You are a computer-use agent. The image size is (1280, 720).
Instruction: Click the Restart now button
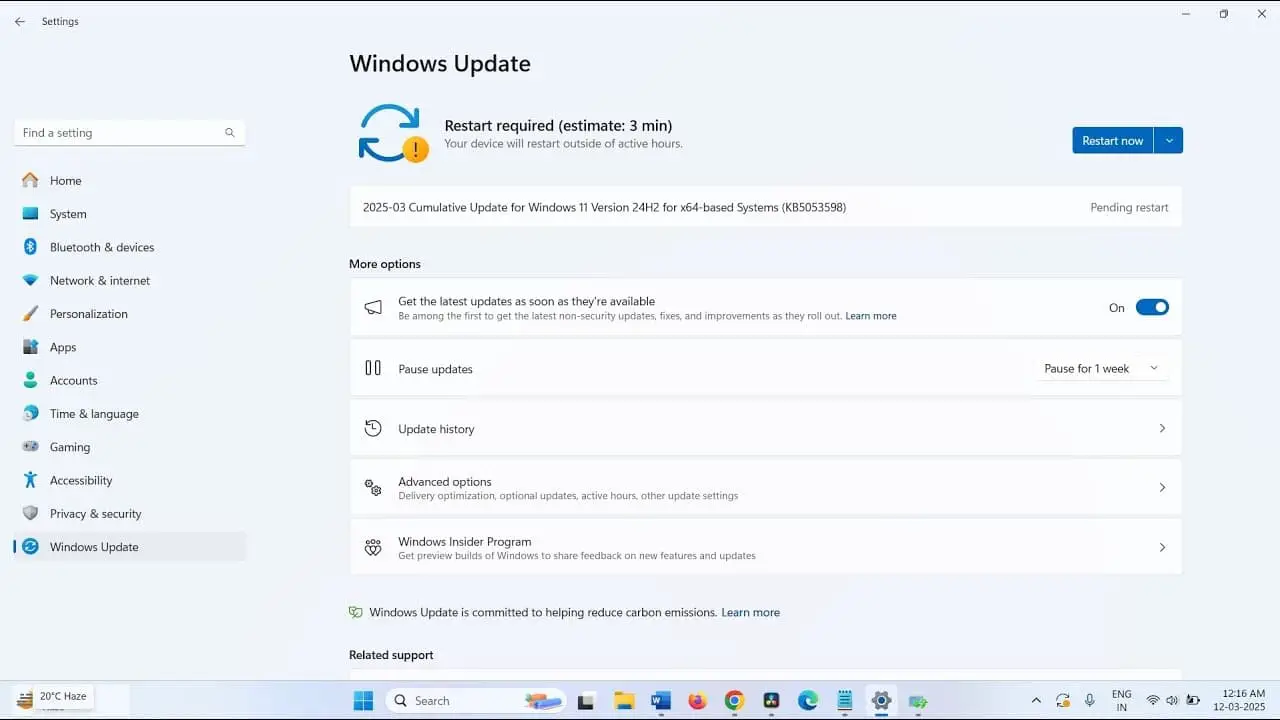tap(1112, 141)
